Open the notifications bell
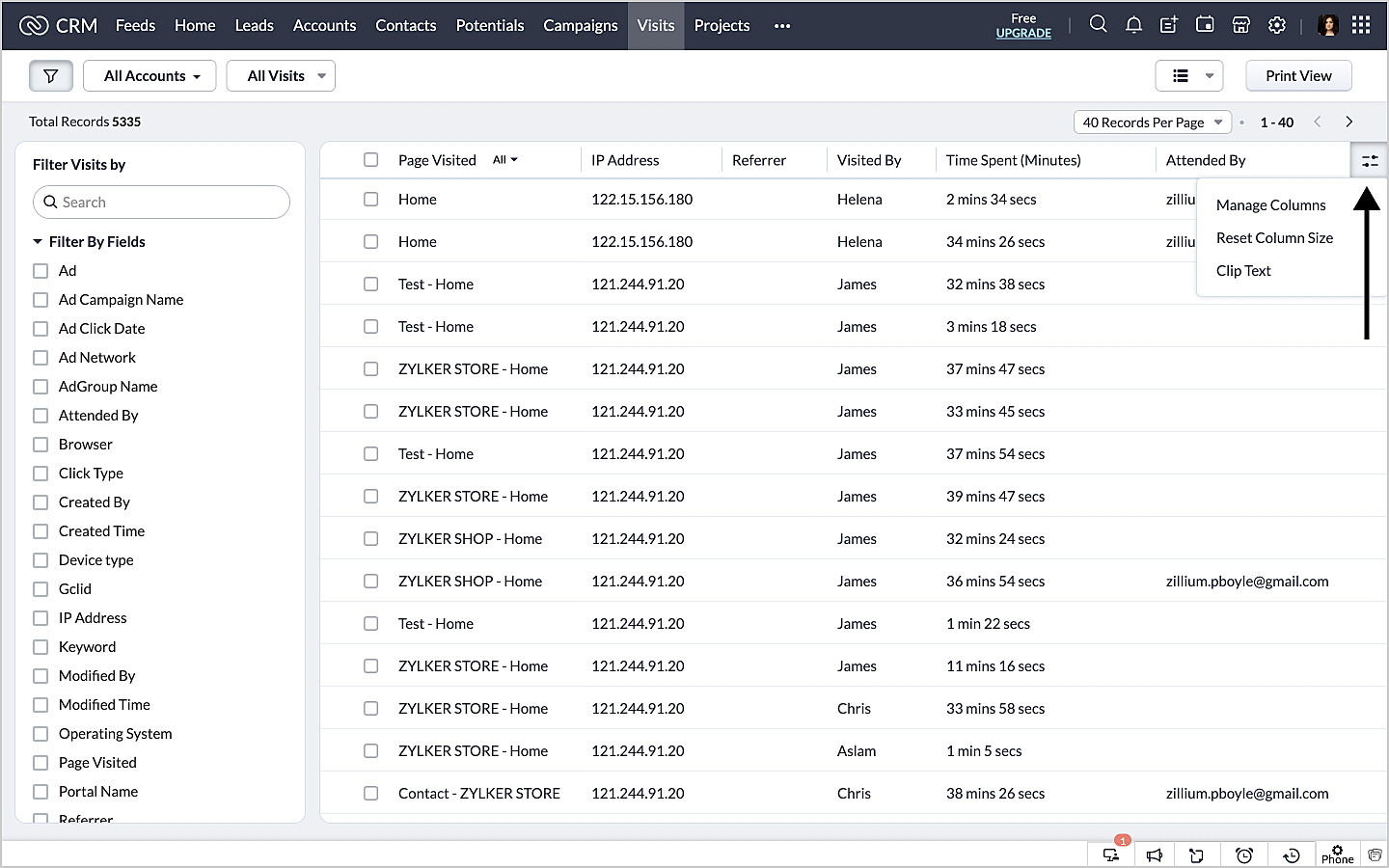Viewport: 1389px width, 868px height. 1133,25
